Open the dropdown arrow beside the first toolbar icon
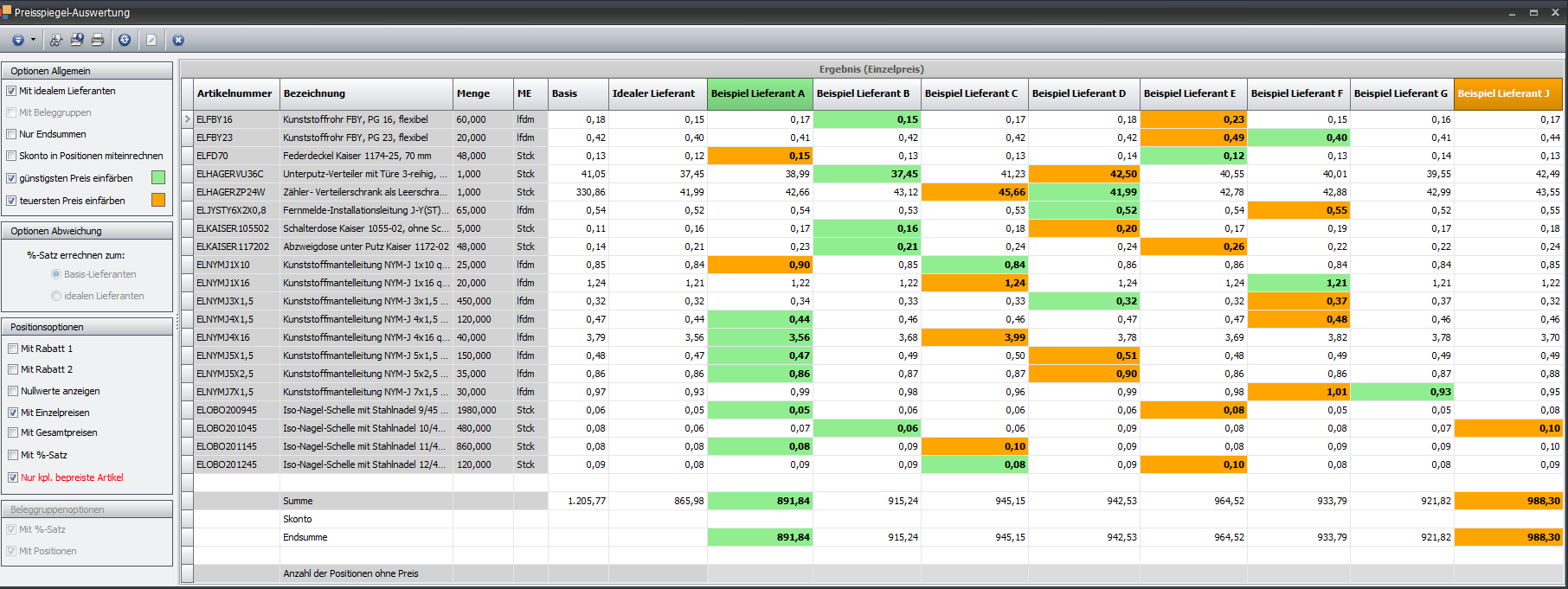The width and height of the screenshot is (1568, 589). pos(33,40)
